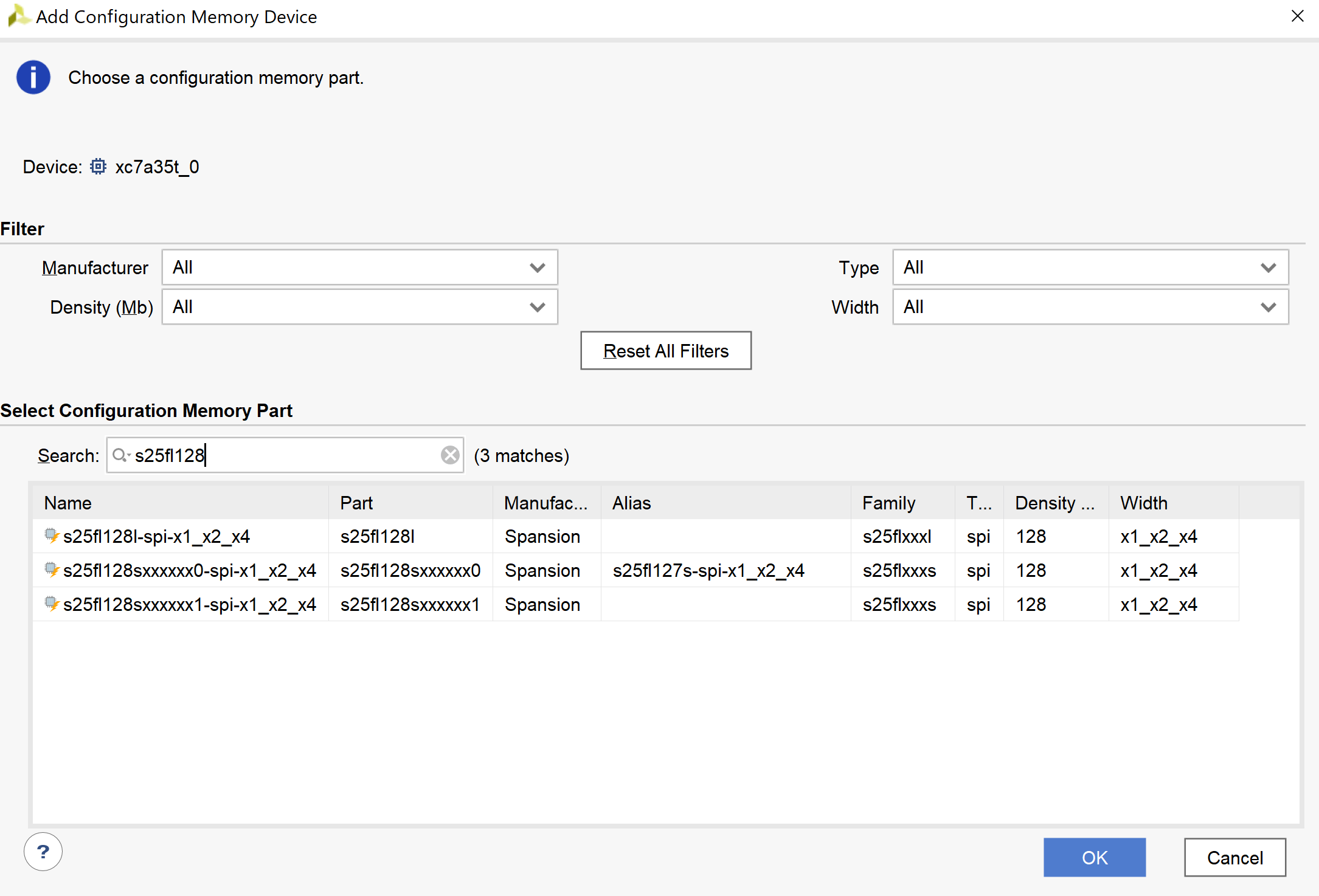Screen dimensions: 1319x896
Task: Click the s25fl128sxxxxxx0 row part icon
Action: click(x=52, y=570)
